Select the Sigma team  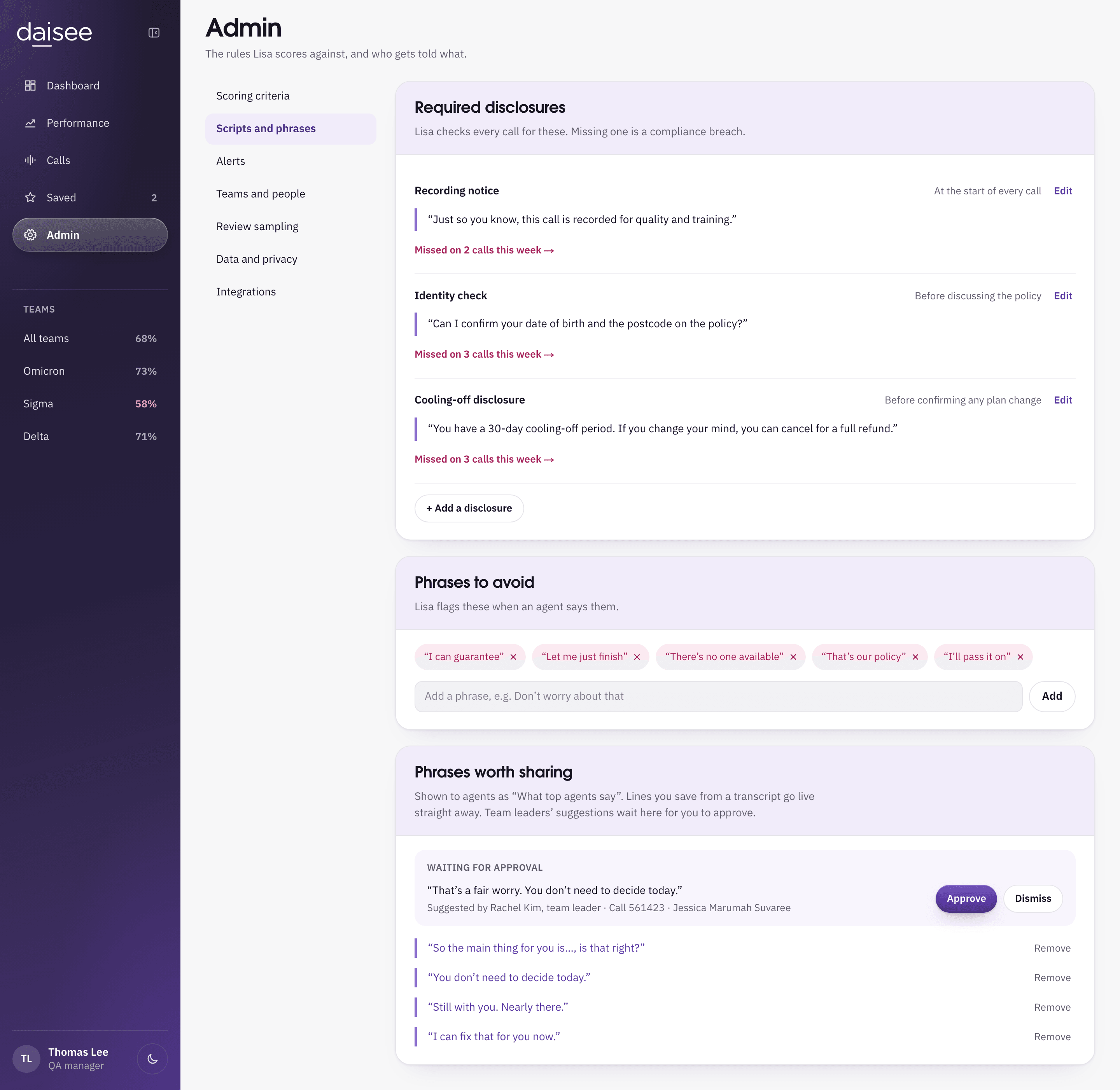[90, 404]
